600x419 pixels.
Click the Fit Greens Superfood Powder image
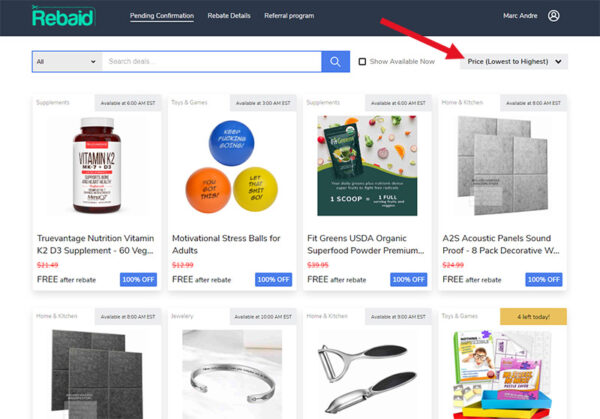coord(367,166)
